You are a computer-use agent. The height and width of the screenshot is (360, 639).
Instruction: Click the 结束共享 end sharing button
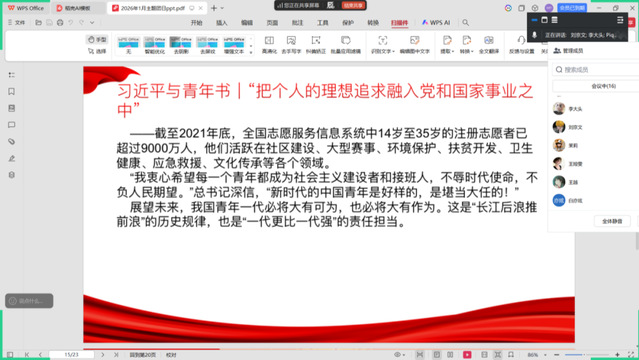tap(353, 5)
